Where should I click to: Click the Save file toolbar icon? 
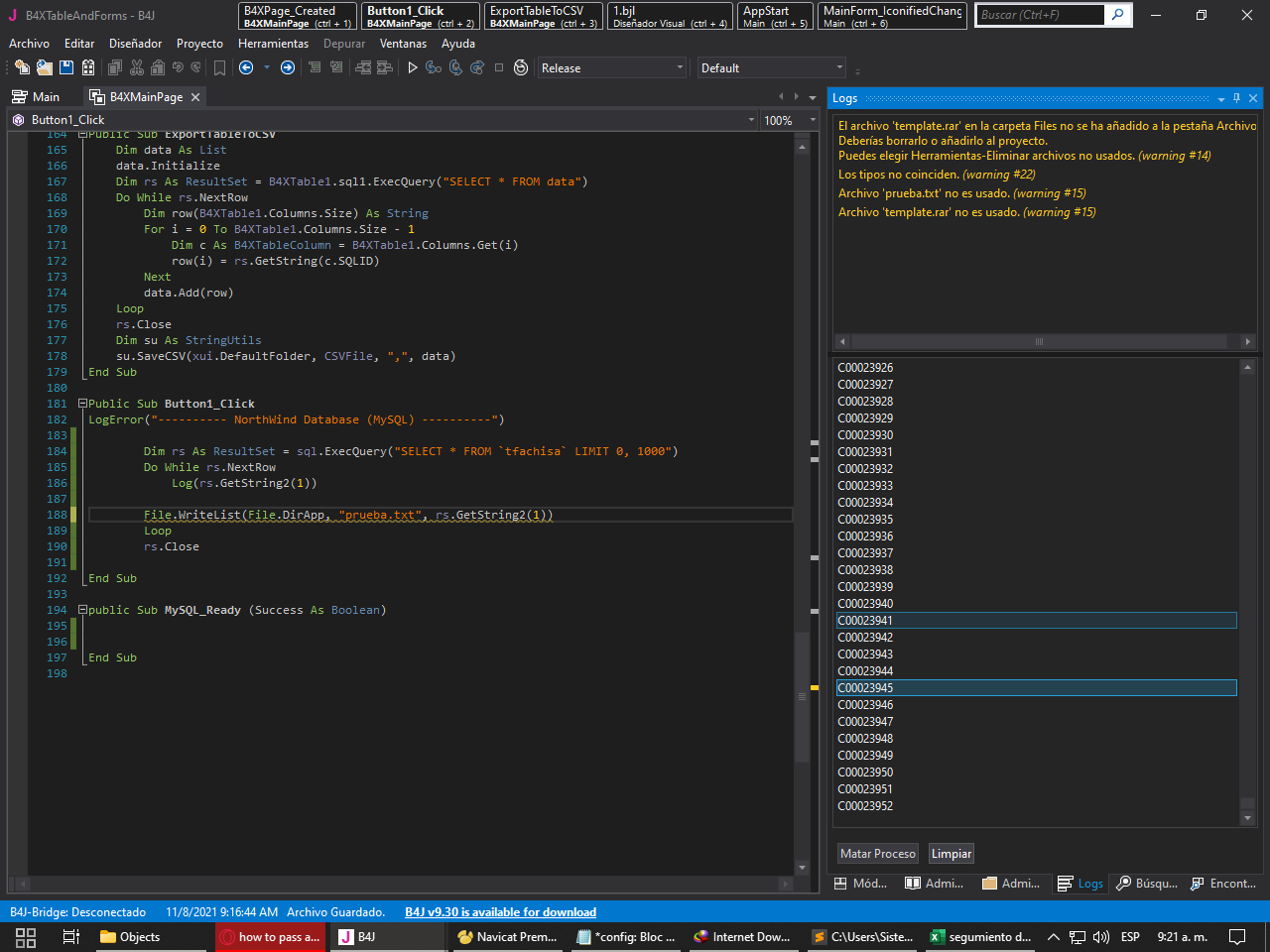[66, 67]
